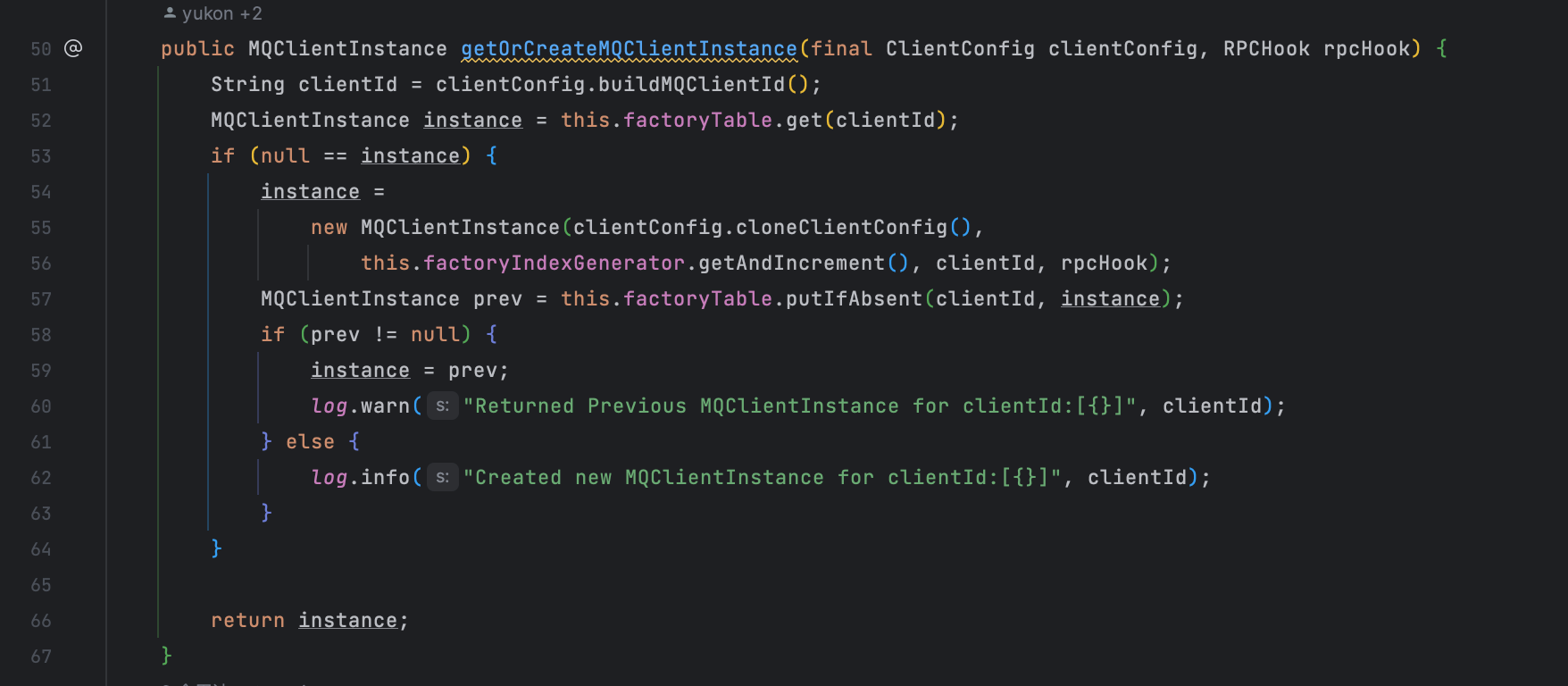Screen dimensions: 1568x686
Task: Click the author person icon next to yukon
Action: point(170,13)
